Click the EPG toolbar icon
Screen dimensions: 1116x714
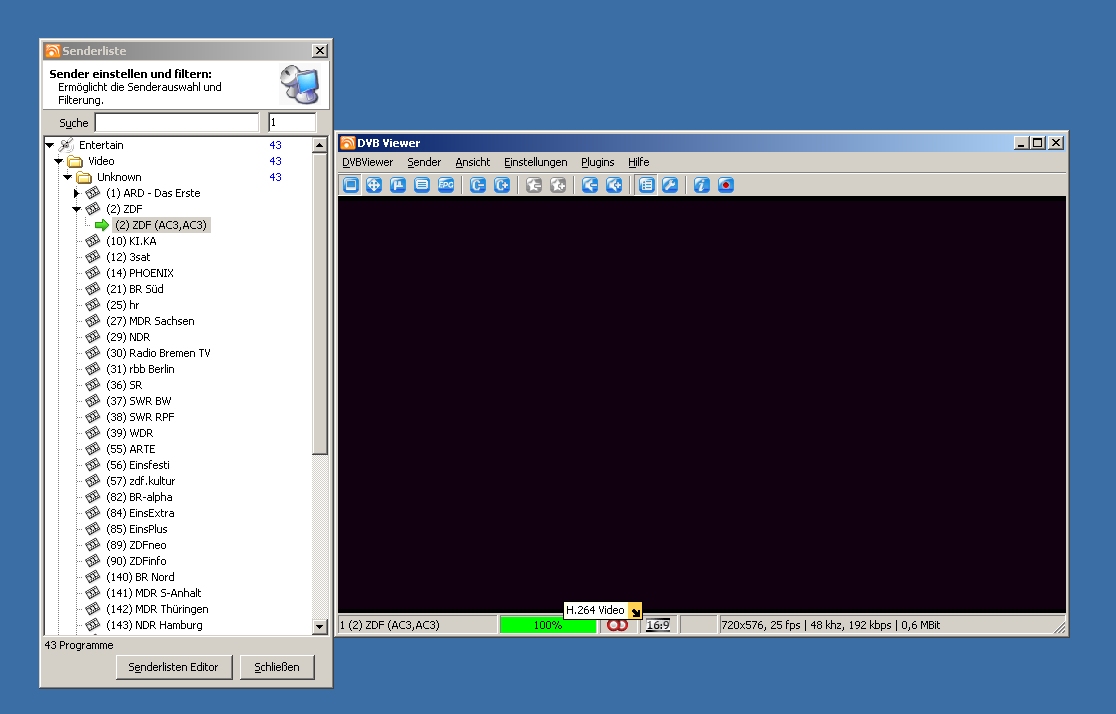[446, 185]
